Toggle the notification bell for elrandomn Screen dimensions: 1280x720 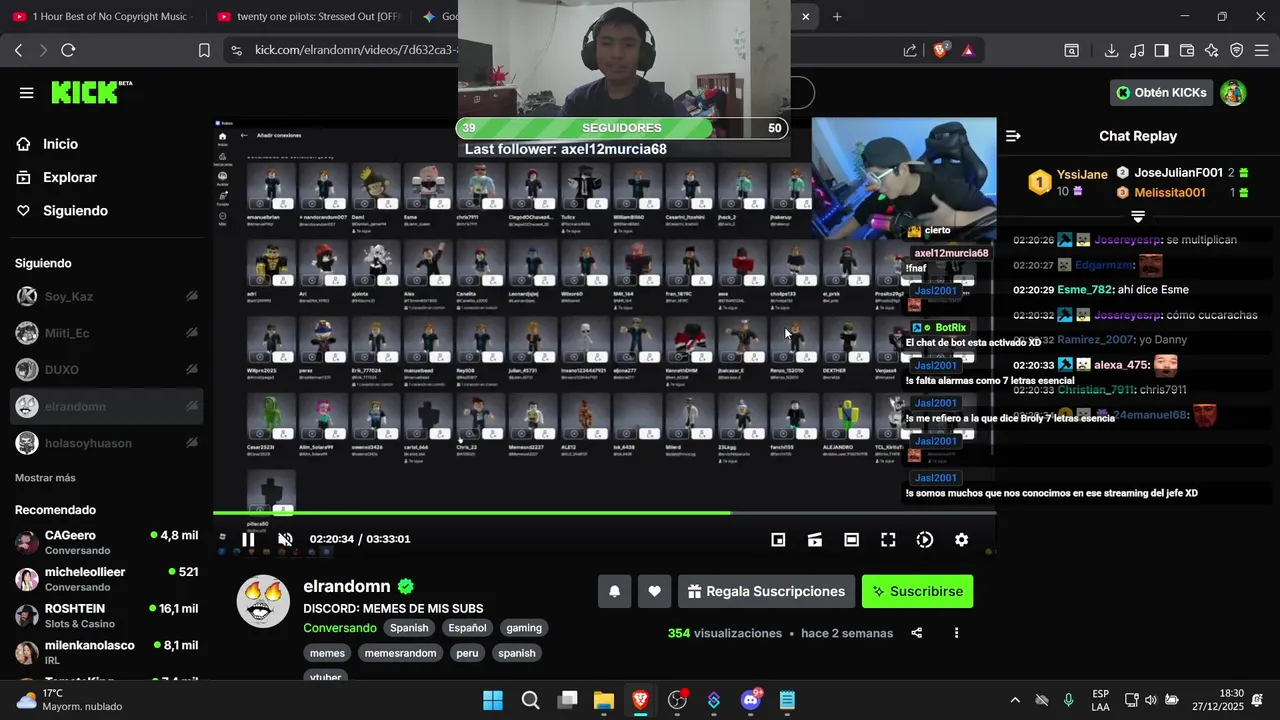click(615, 591)
